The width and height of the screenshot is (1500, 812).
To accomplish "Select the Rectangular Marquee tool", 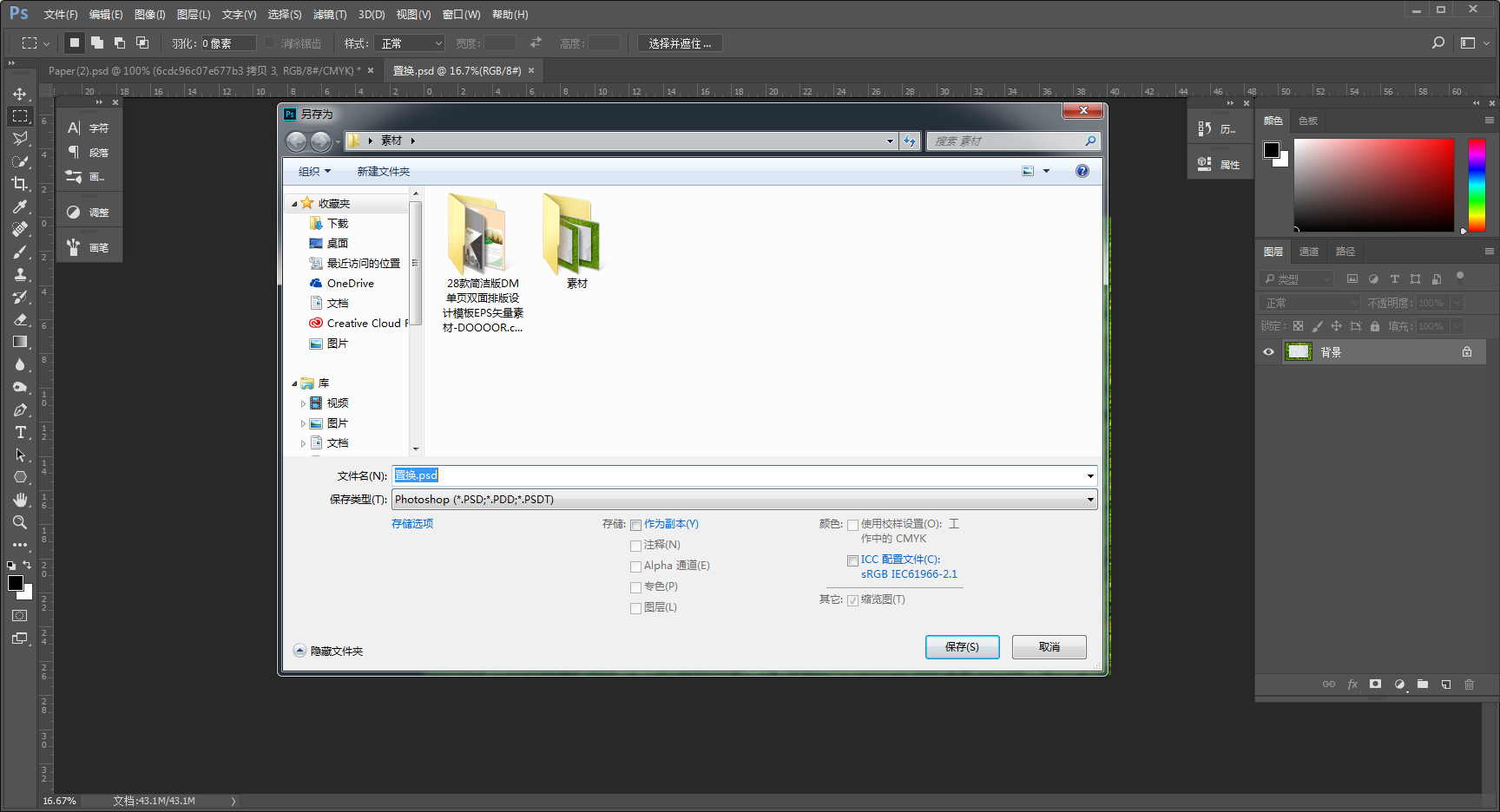I will pyautogui.click(x=20, y=116).
